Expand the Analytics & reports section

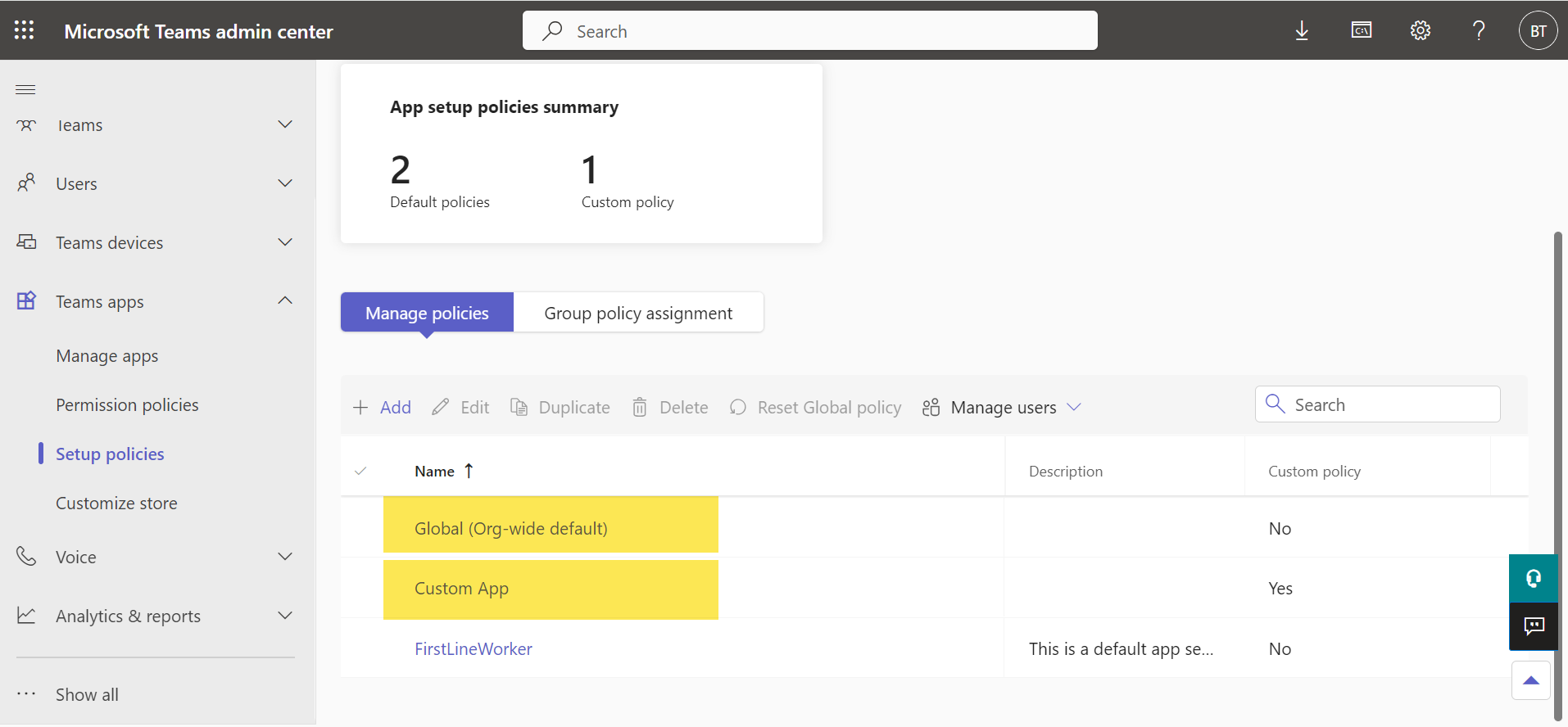point(285,616)
